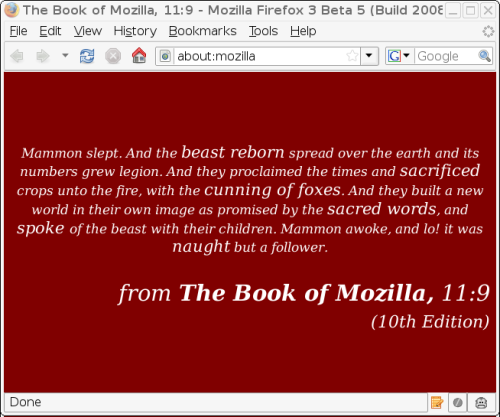The image size is (500, 417).
Task: Click the word 'sacrificed'
Action: click(440, 170)
